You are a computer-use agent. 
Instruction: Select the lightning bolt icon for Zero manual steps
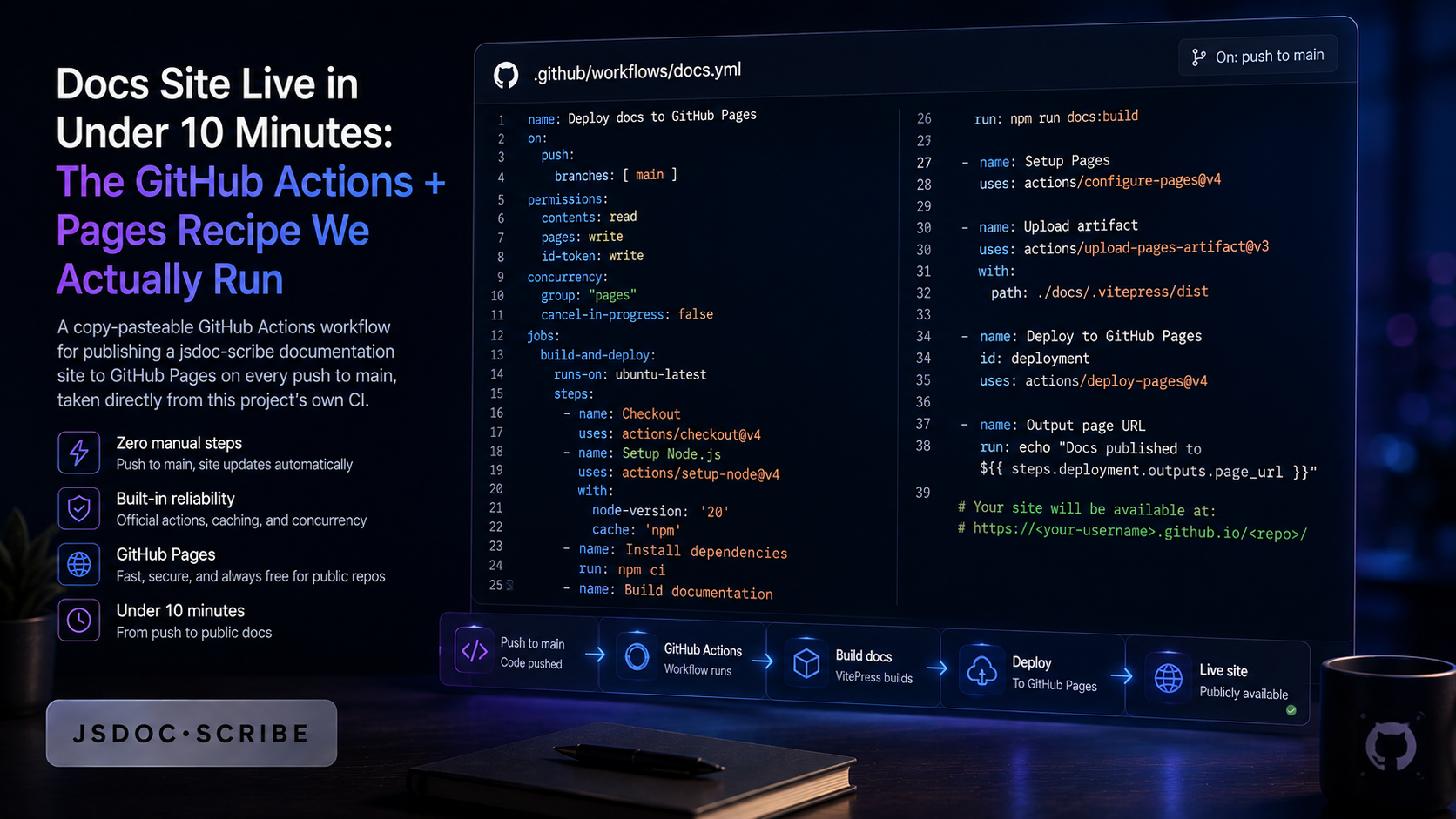click(79, 453)
